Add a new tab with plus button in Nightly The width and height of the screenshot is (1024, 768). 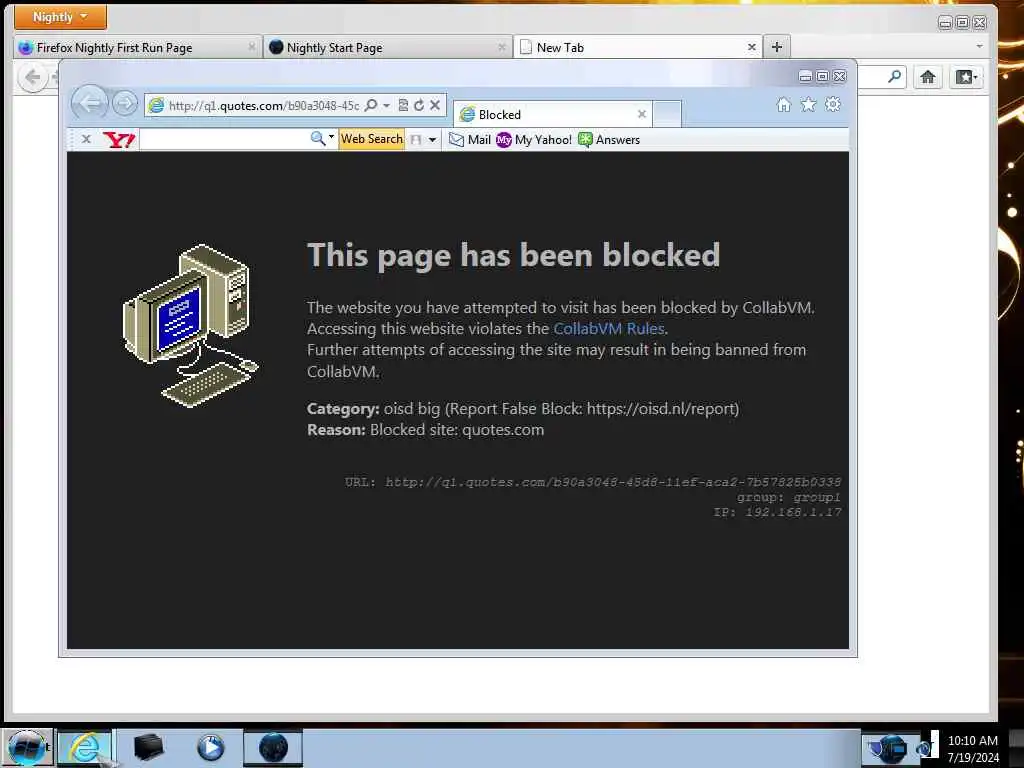[x=776, y=47]
